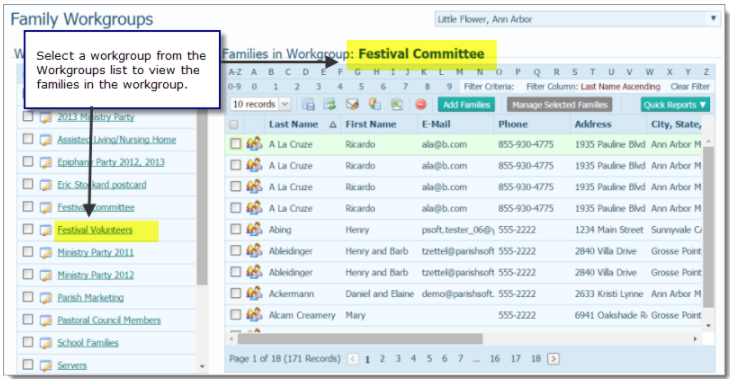Click edit icon beside Assisted Living/Nursing Home
730x379 pixels.
pos(46,140)
